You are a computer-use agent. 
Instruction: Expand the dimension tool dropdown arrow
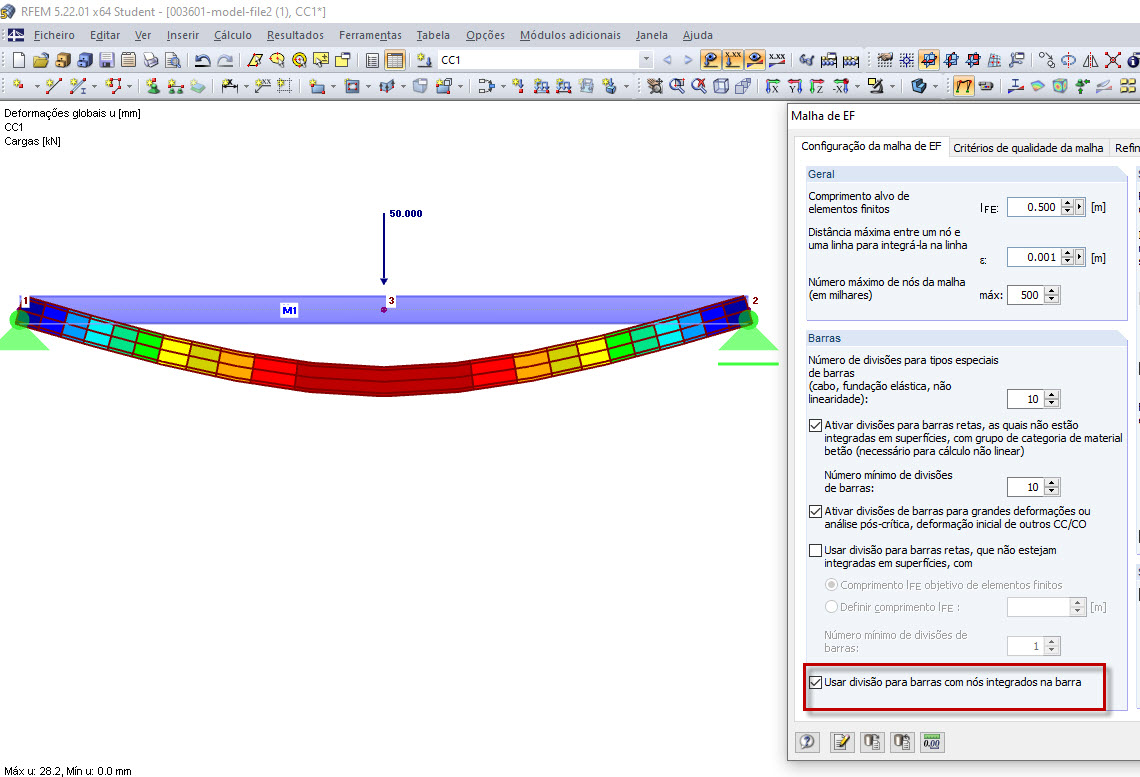click(246, 87)
